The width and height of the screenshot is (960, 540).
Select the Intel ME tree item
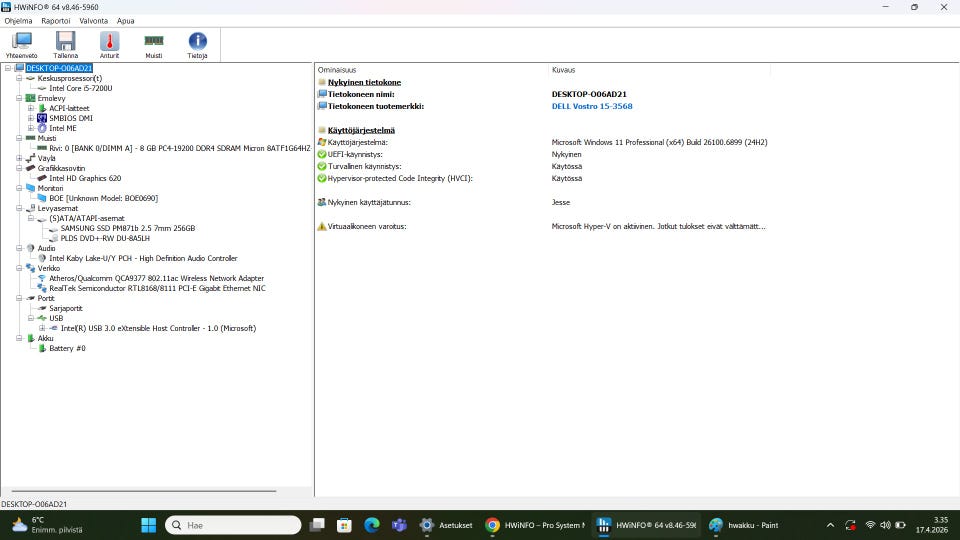click(x=62, y=128)
